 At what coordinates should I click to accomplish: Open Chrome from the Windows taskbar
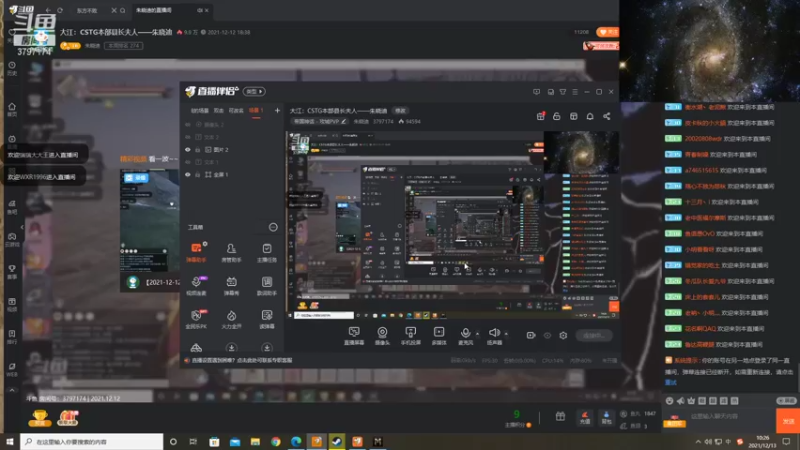[x=276, y=441]
